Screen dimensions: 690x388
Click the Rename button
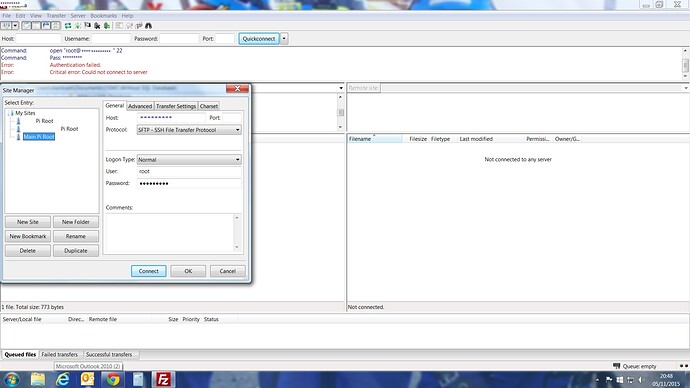coord(76,236)
